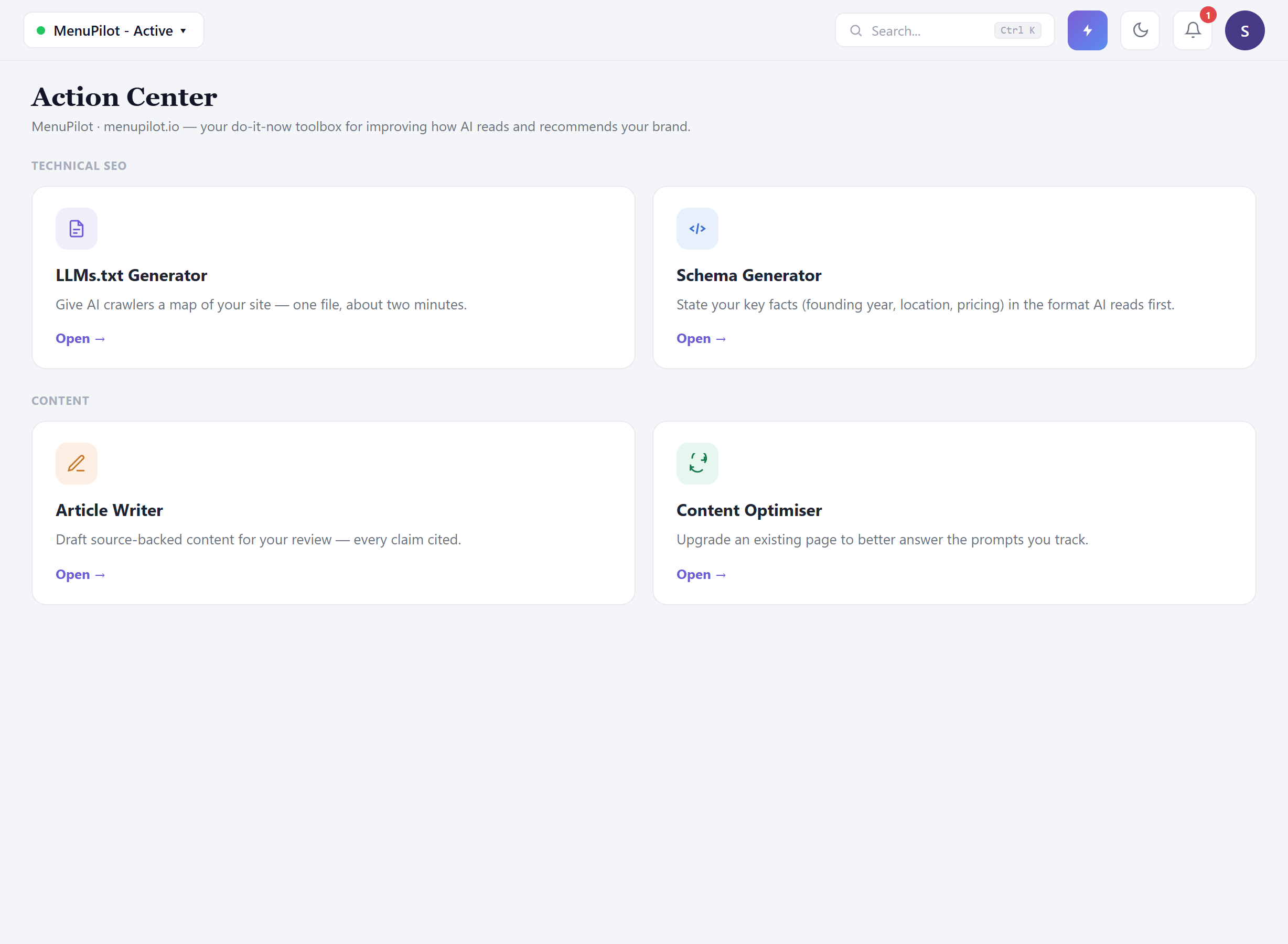The width and height of the screenshot is (1288, 944).
Task: Click the Search input field
Action: click(x=944, y=30)
